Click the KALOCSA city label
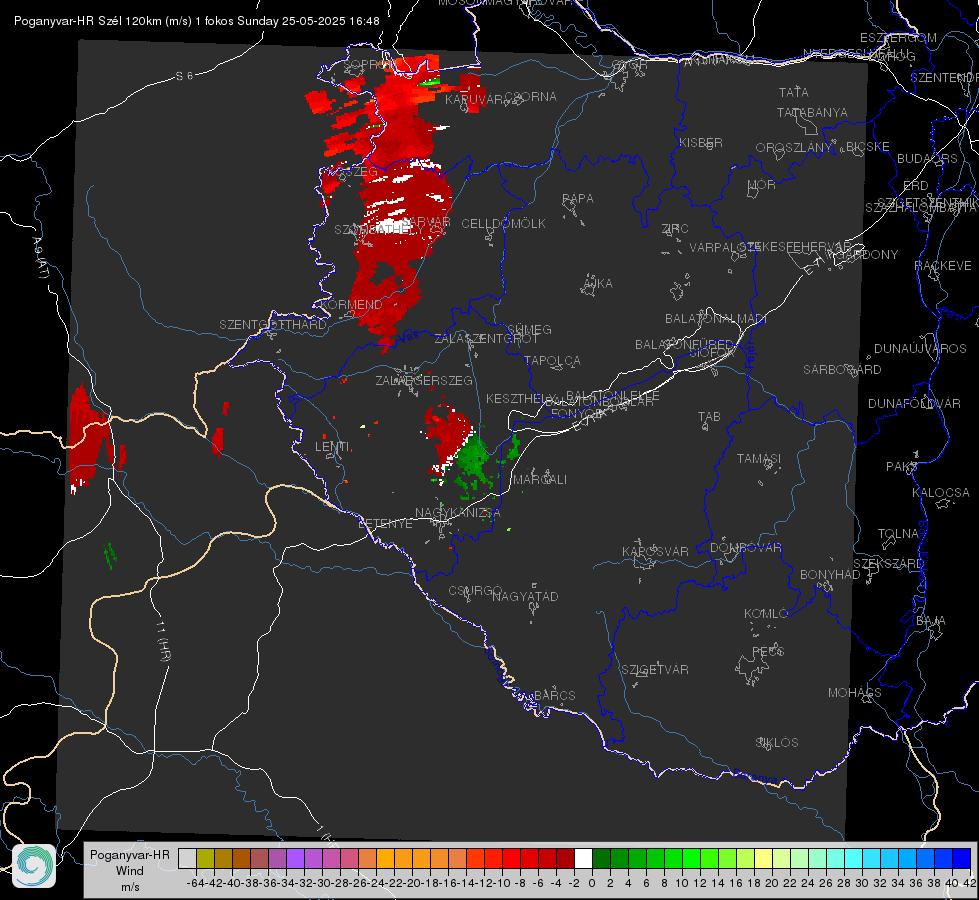This screenshot has width=979, height=900. click(x=940, y=493)
